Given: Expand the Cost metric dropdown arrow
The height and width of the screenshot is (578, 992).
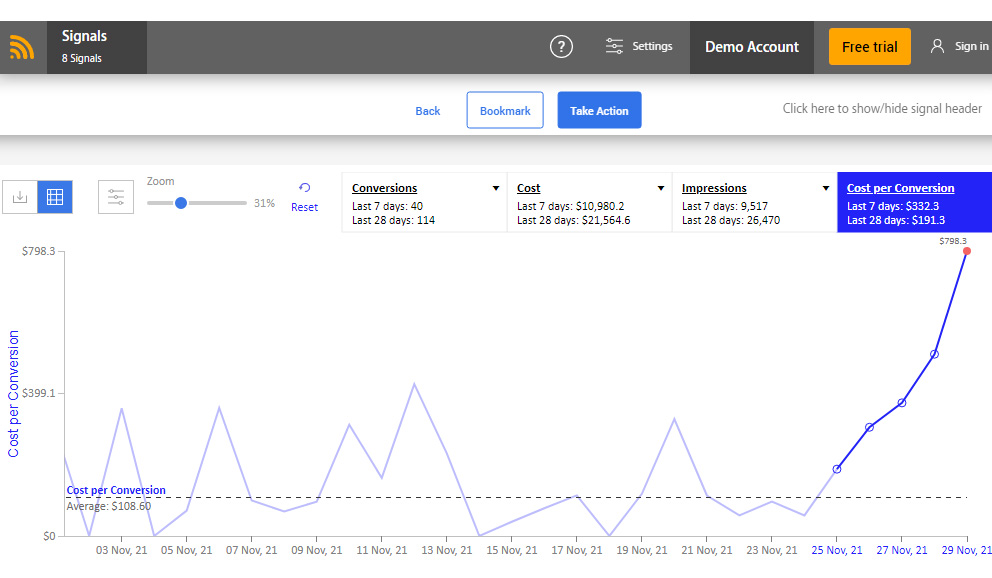Looking at the screenshot, I should click(x=660, y=188).
